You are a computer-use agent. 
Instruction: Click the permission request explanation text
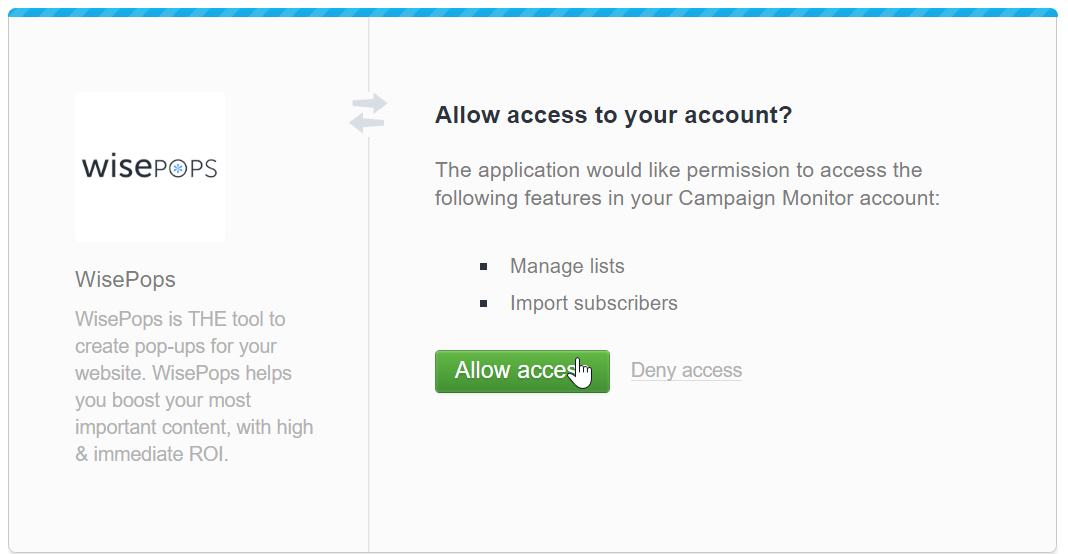pos(687,184)
